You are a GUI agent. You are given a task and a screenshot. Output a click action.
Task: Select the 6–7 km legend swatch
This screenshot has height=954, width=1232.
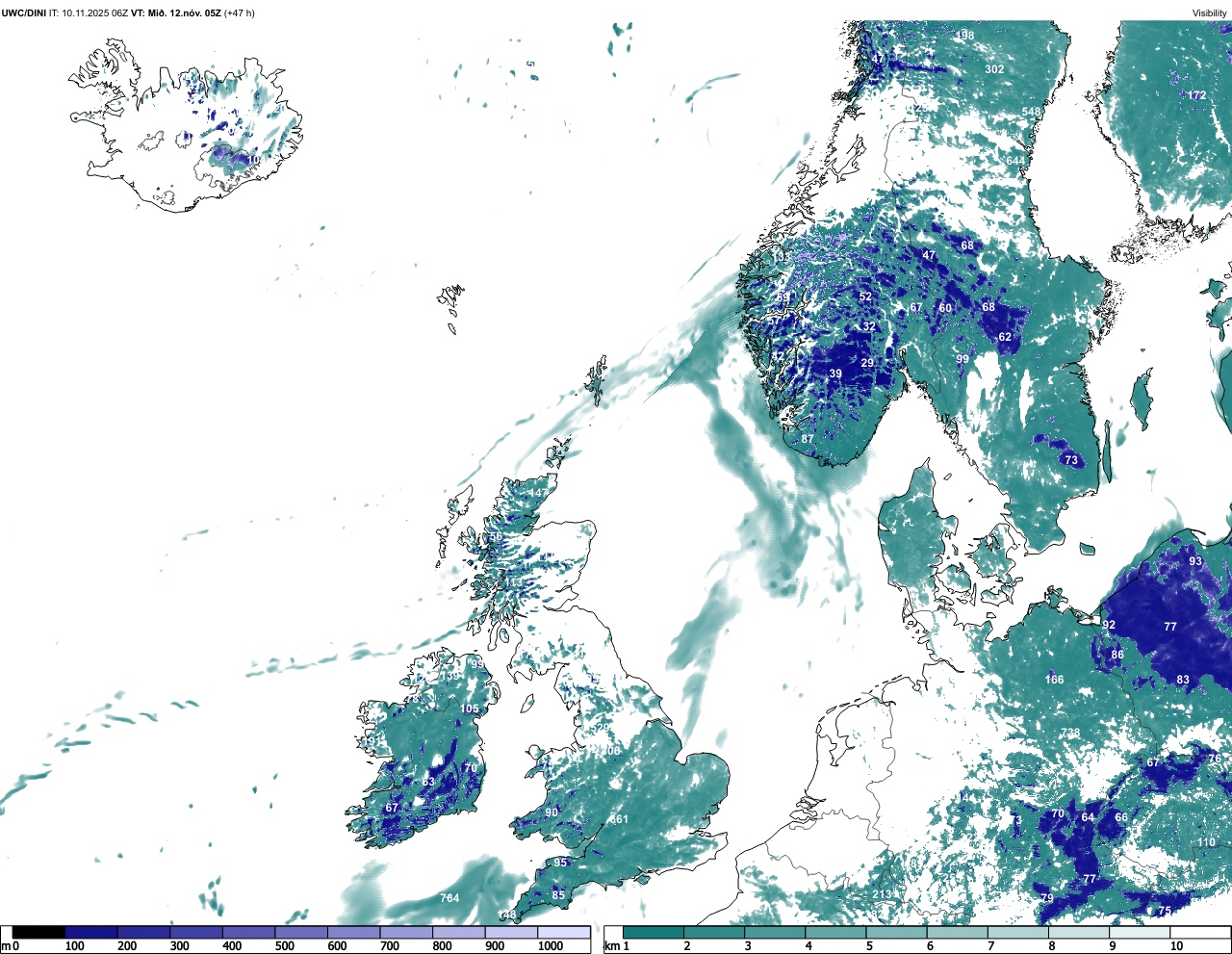point(957,933)
